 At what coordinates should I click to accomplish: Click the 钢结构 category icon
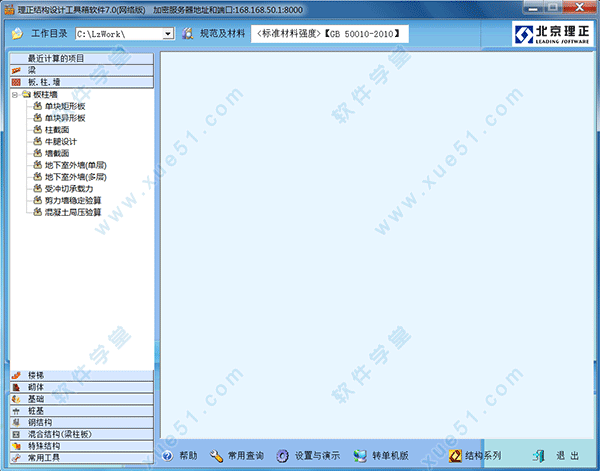click(16, 423)
